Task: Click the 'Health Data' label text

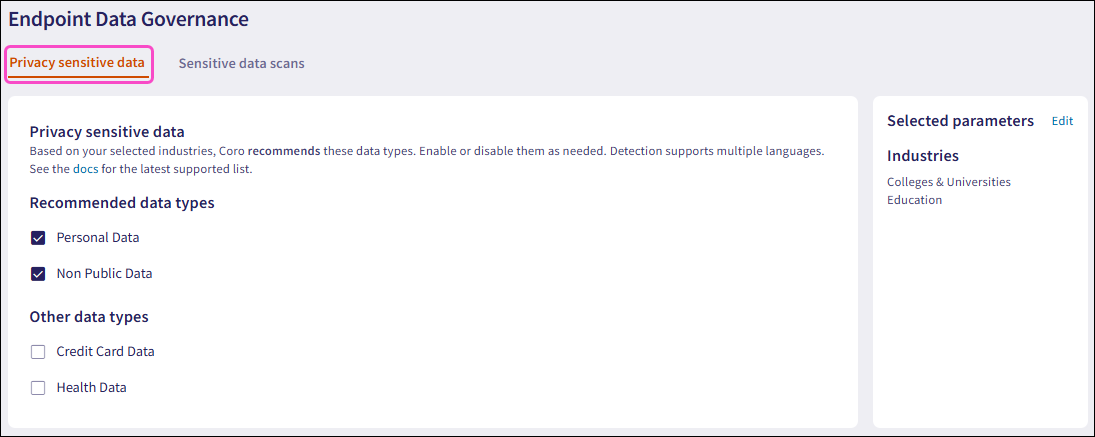Action: [91, 388]
